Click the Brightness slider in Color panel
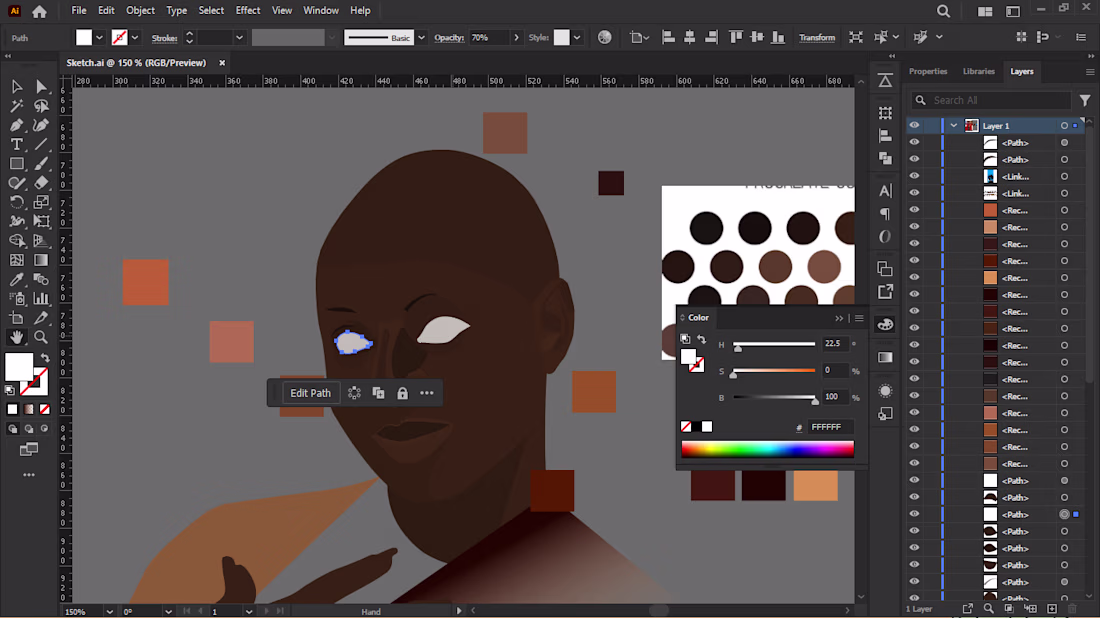The image size is (1100, 618). tap(774, 398)
